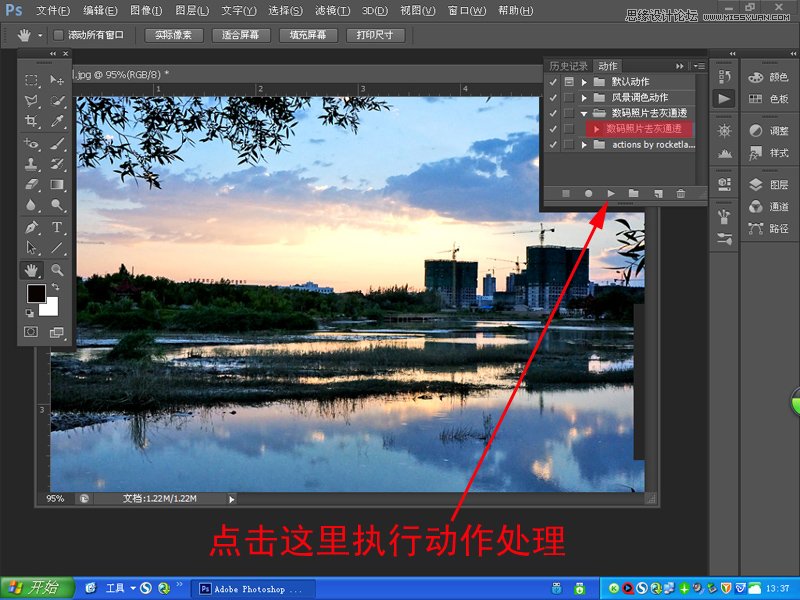Open the Actions panel flyout menu
This screenshot has height=600, width=800.
[x=700, y=65]
